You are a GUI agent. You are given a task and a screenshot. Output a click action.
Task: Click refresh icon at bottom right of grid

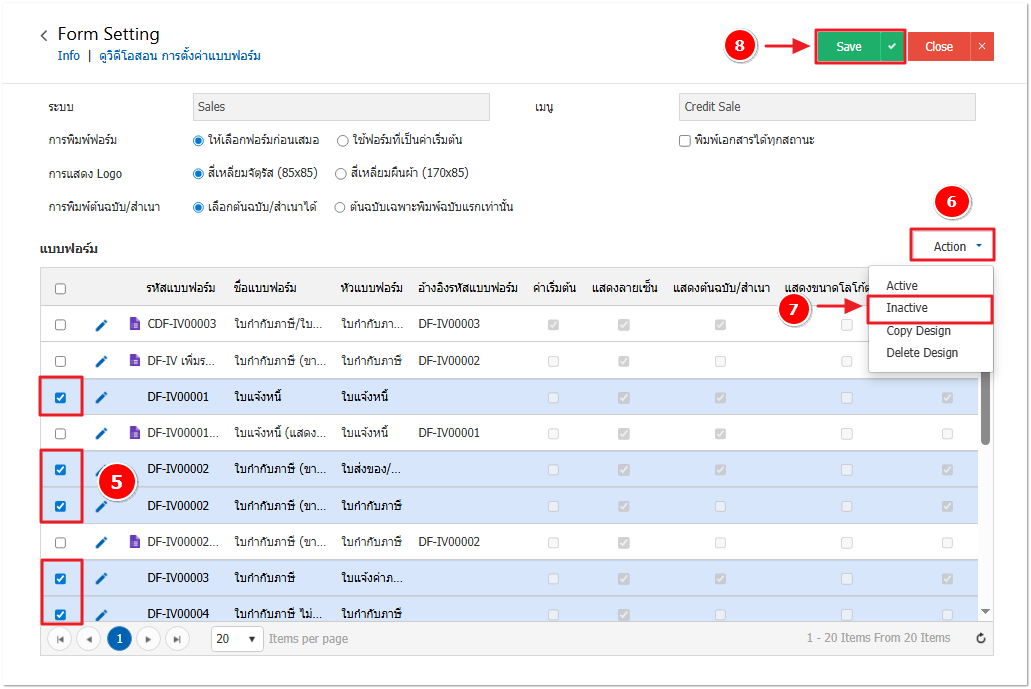click(x=980, y=639)
